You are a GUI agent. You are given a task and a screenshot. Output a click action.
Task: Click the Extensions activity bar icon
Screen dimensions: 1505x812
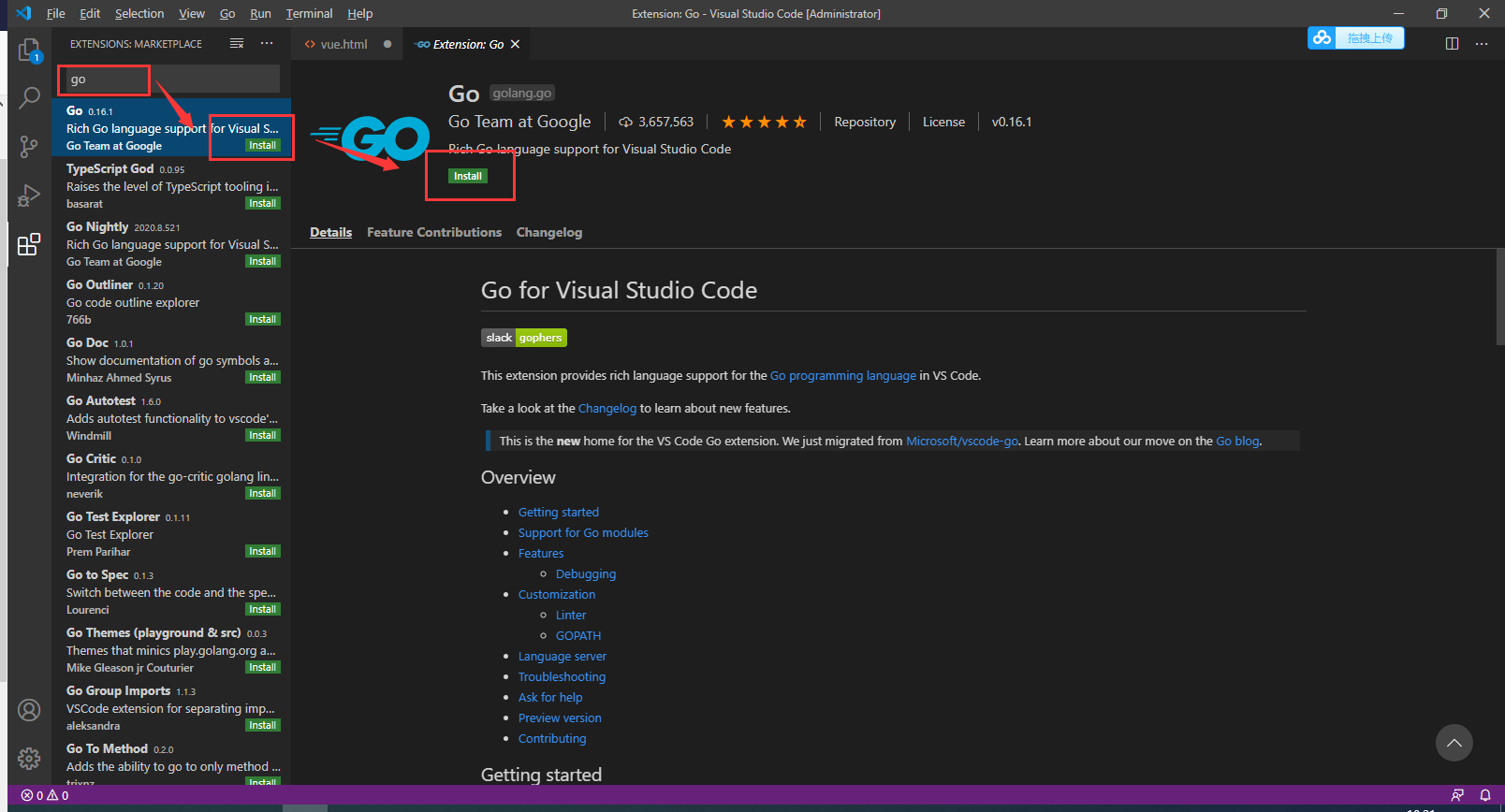(x=29, y=244)
